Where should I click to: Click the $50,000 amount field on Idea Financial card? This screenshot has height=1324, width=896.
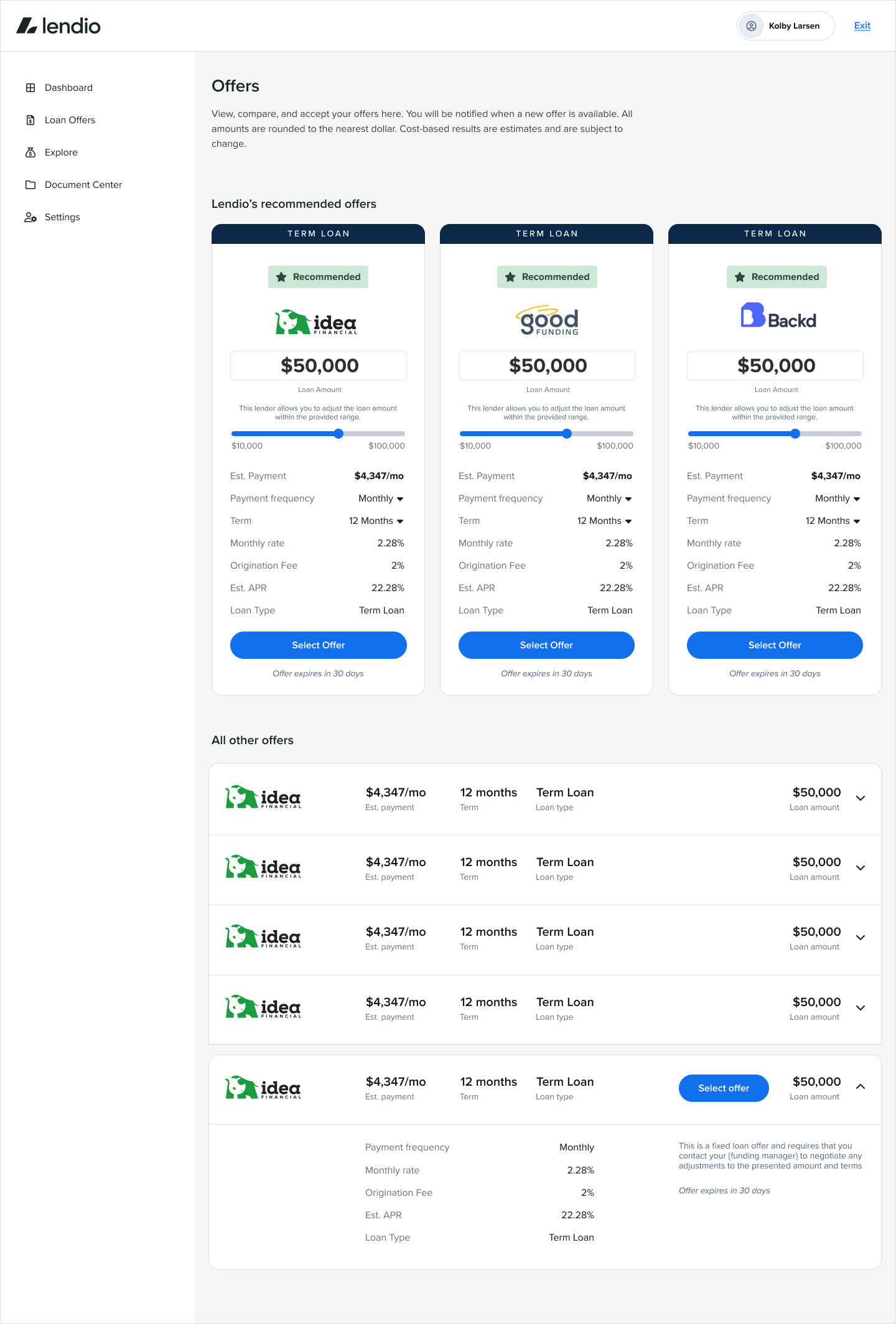[319, 366]
